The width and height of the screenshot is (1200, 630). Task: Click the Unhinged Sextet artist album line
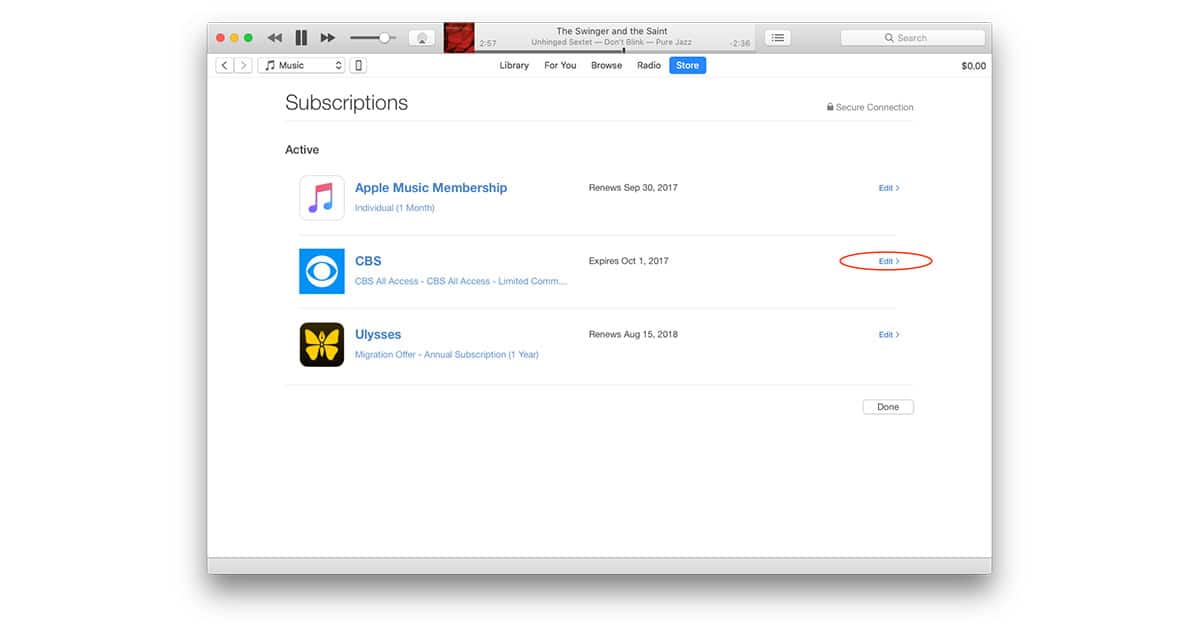(612, 43)
